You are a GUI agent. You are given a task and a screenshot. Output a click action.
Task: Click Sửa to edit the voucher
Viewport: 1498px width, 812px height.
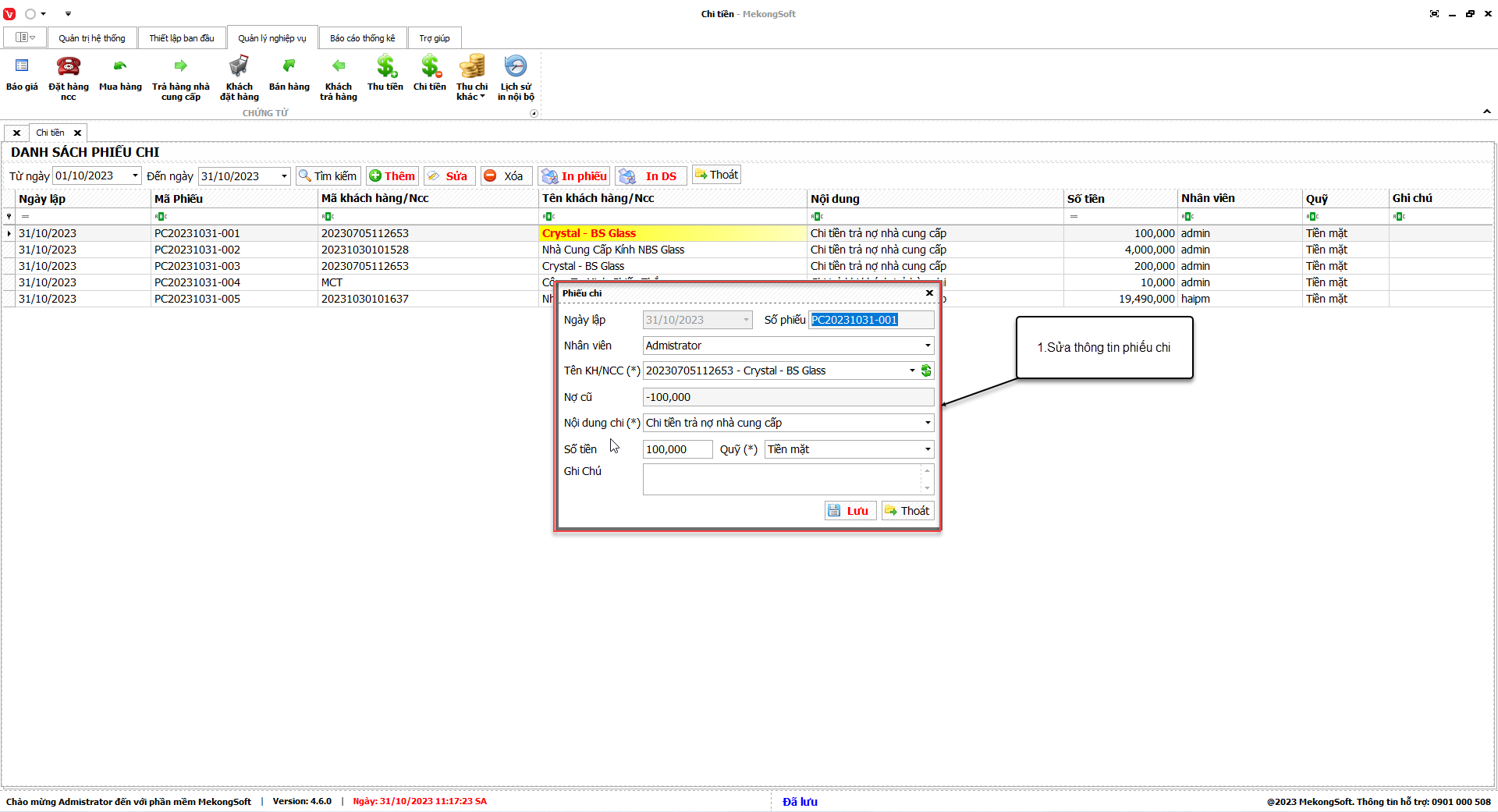pos(449,176)
